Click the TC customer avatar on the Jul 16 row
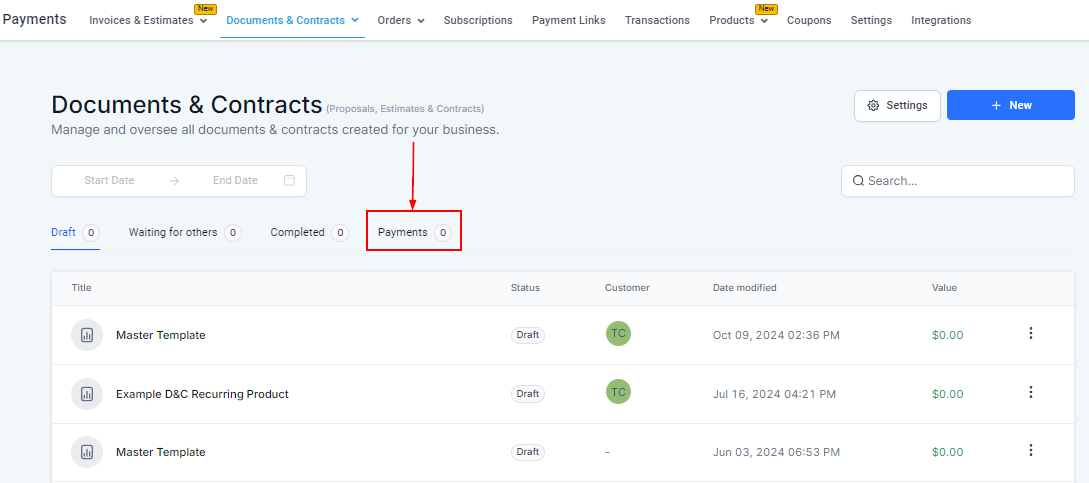Image resolution: width=1089 pixels, height=483 pixels. 618,393
